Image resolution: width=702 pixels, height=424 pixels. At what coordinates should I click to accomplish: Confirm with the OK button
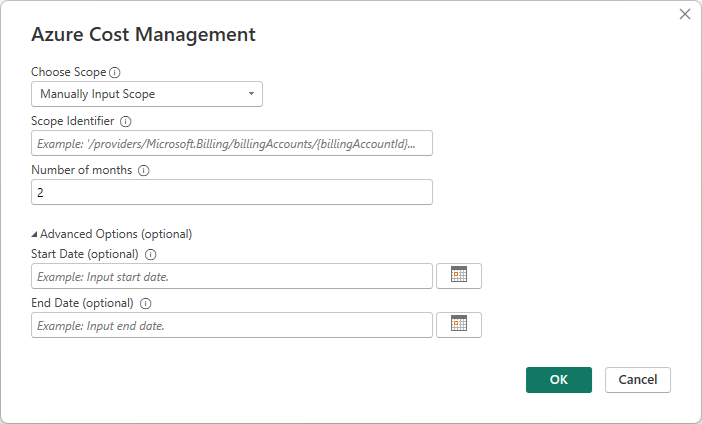tap(558, 380)
